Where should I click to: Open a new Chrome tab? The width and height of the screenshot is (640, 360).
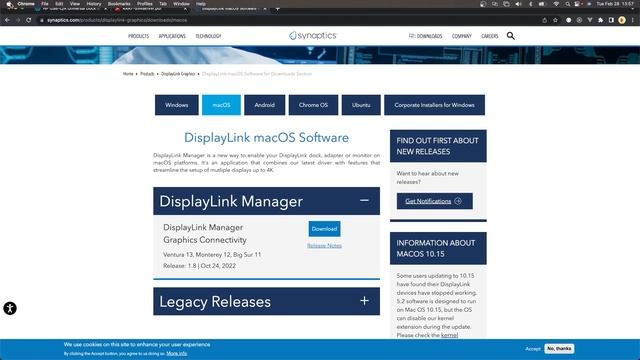point(278,8)
